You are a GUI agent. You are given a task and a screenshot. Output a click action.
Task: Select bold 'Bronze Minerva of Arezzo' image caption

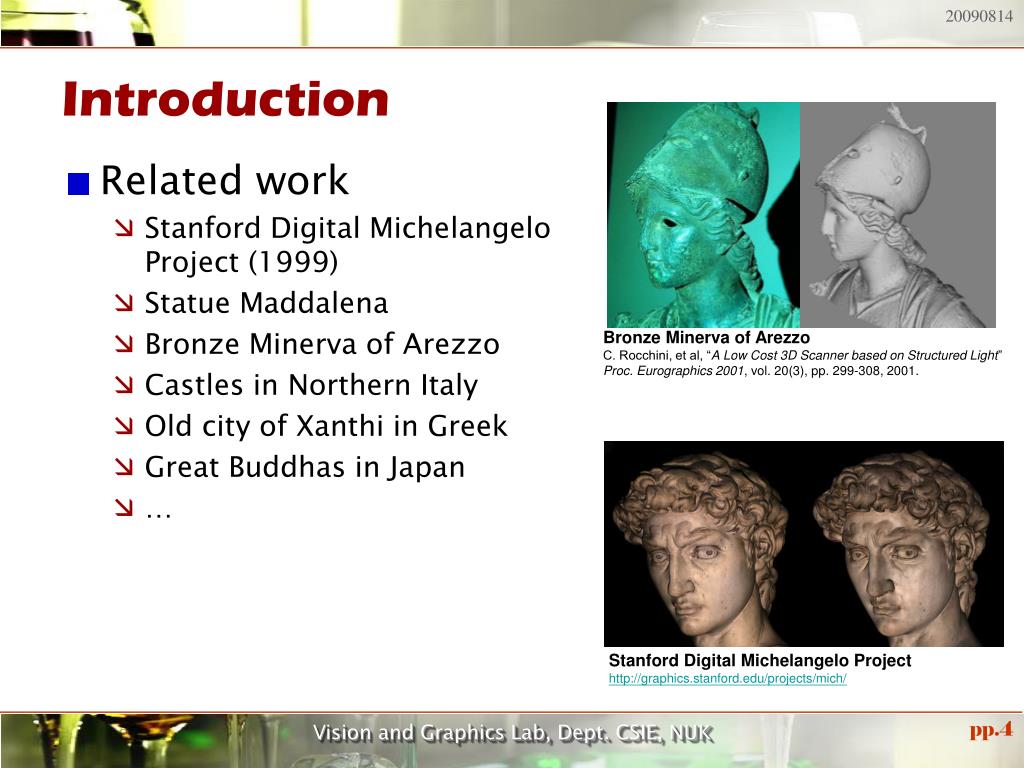[707, 338]
